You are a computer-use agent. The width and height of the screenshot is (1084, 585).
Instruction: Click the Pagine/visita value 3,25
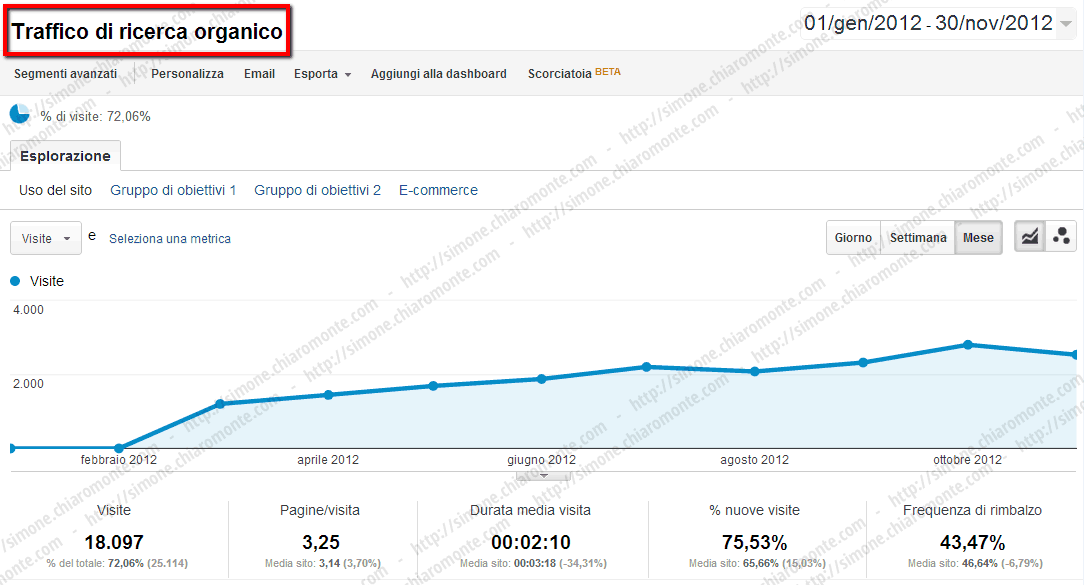(321, 542)
